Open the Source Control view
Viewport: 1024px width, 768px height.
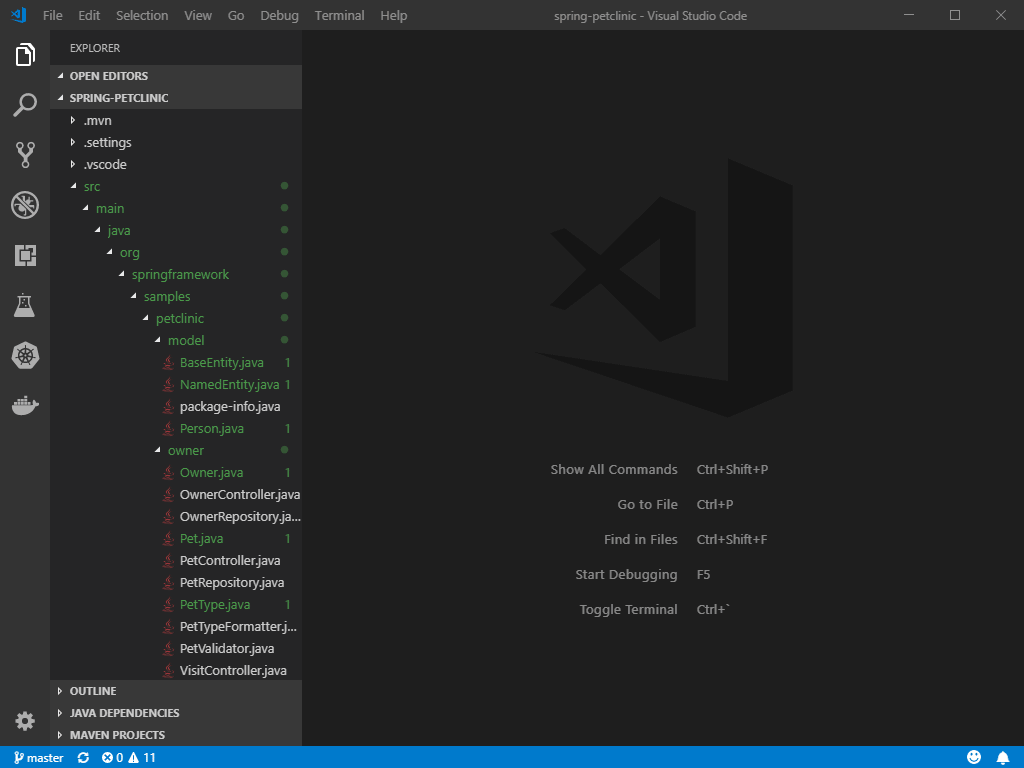pos(25,155)
